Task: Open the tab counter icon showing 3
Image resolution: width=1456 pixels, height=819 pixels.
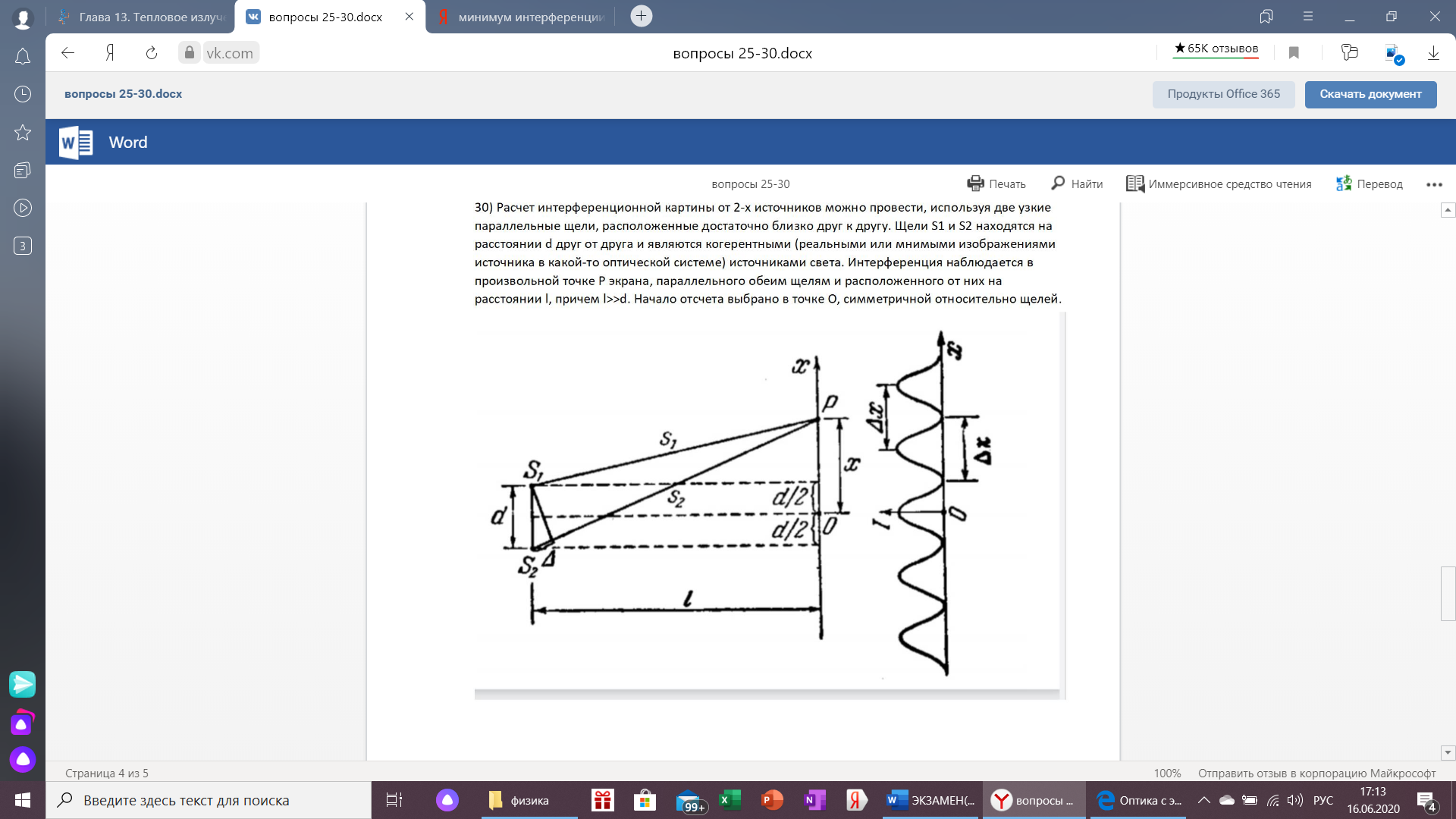Action: pyautogui.click(x=23, y=246)
